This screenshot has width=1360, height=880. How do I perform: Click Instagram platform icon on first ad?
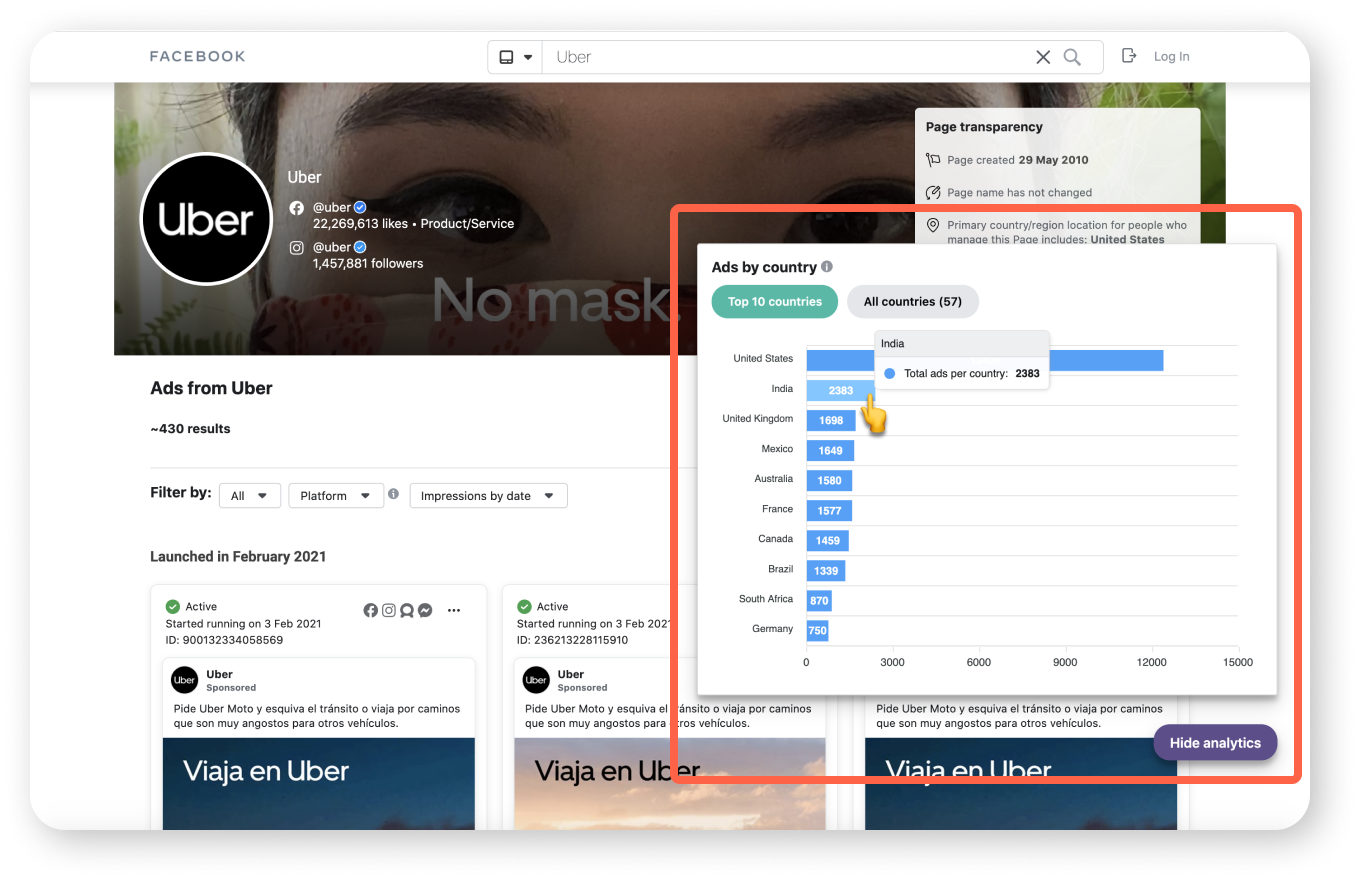(x=388, y=610)
